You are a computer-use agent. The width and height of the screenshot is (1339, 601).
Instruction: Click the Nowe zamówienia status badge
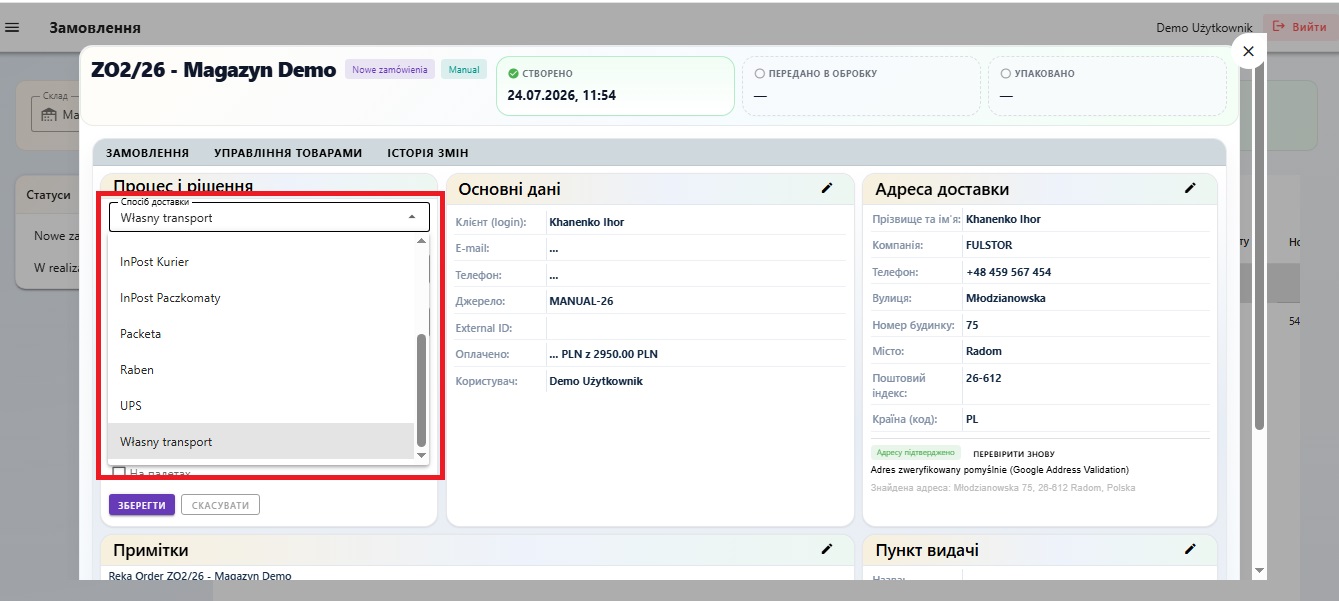[x=390, y=70]
